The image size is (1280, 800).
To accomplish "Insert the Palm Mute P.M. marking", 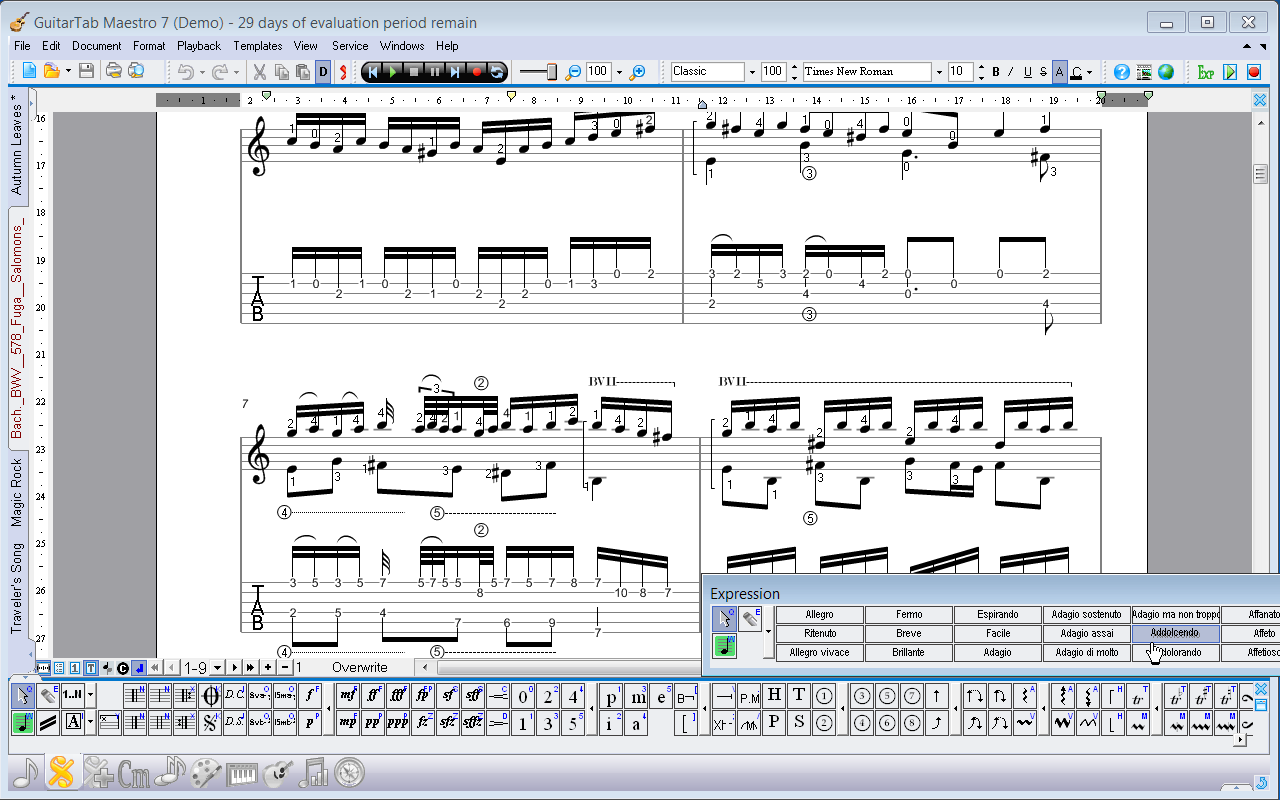I will pos(749,695).
